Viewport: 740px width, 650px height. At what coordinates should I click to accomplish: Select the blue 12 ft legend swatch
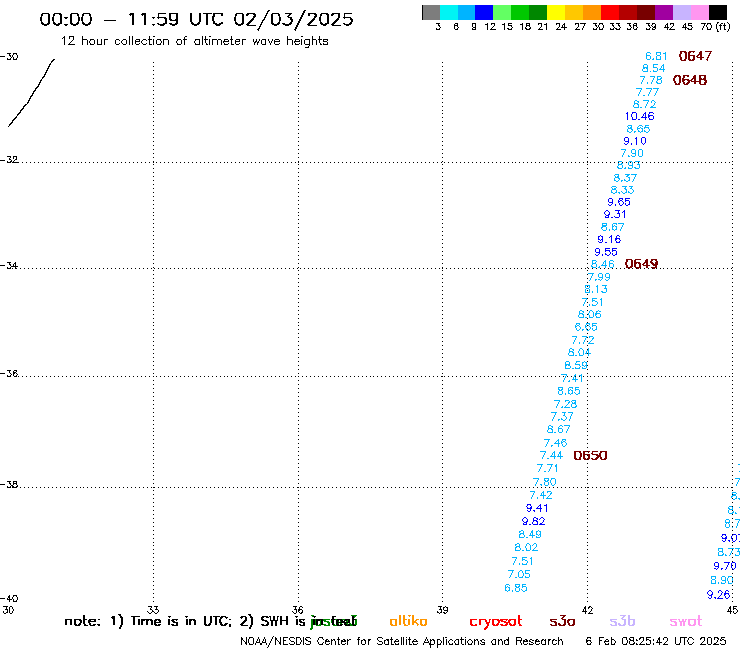484,13
